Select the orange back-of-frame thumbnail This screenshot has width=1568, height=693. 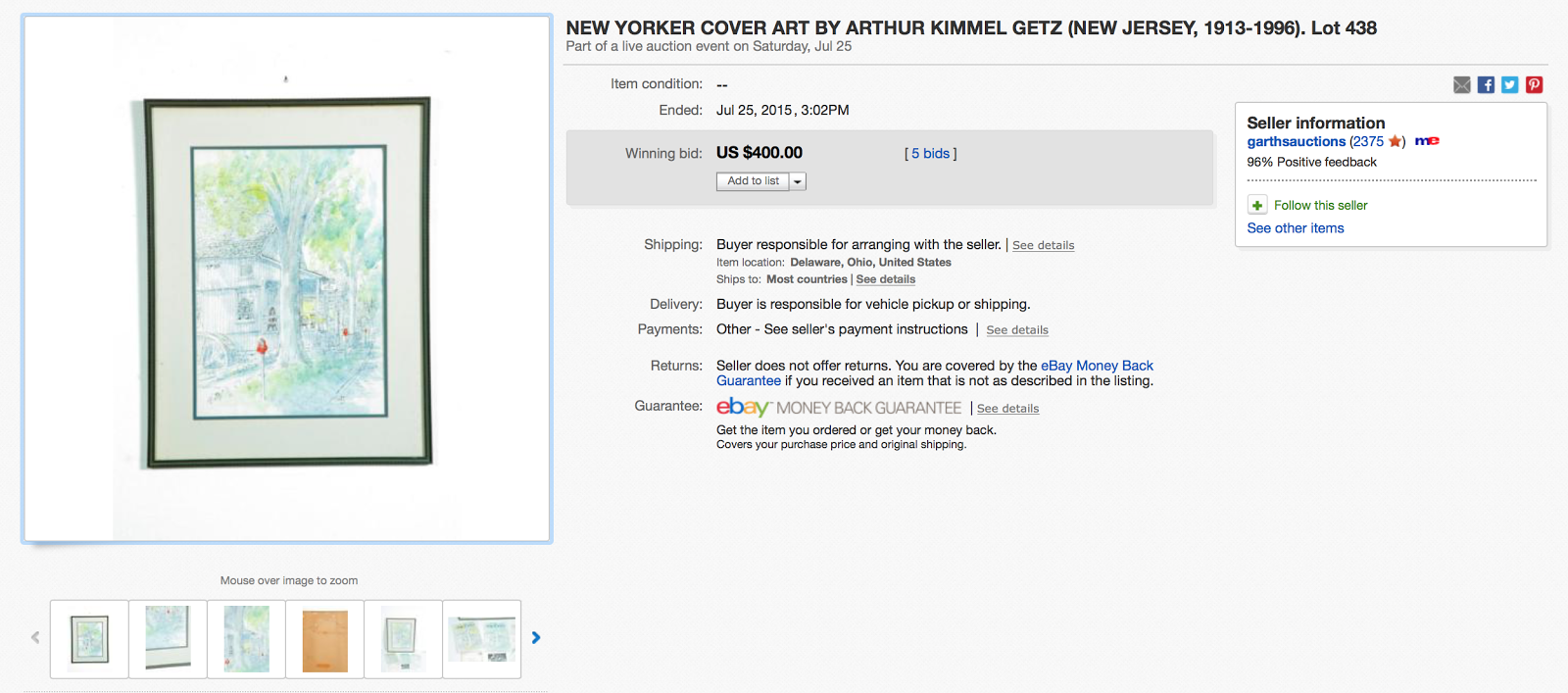pyautogui.click(x=324, y=639)
